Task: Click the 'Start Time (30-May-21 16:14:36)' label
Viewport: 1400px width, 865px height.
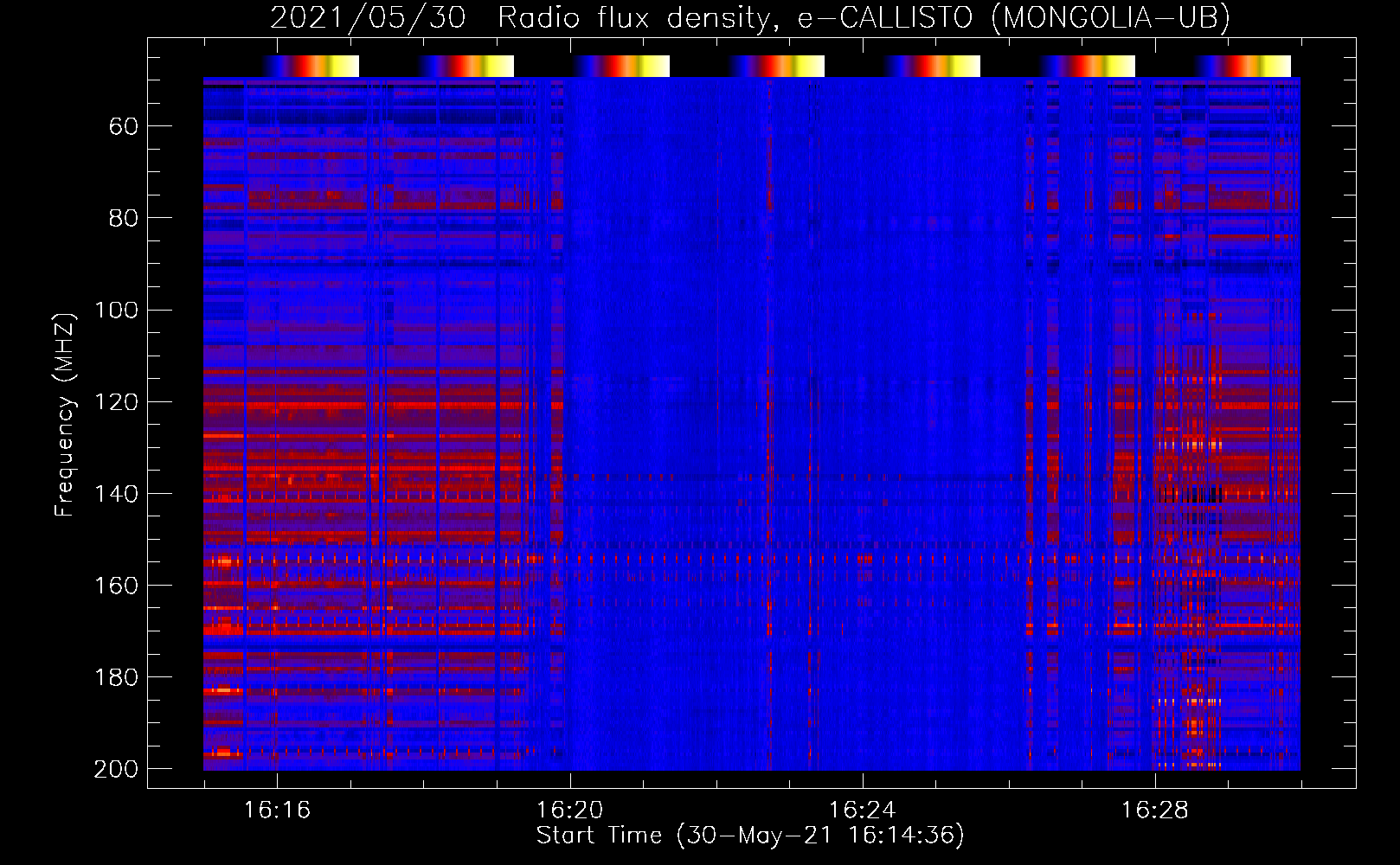Action: tap(750, 836)
